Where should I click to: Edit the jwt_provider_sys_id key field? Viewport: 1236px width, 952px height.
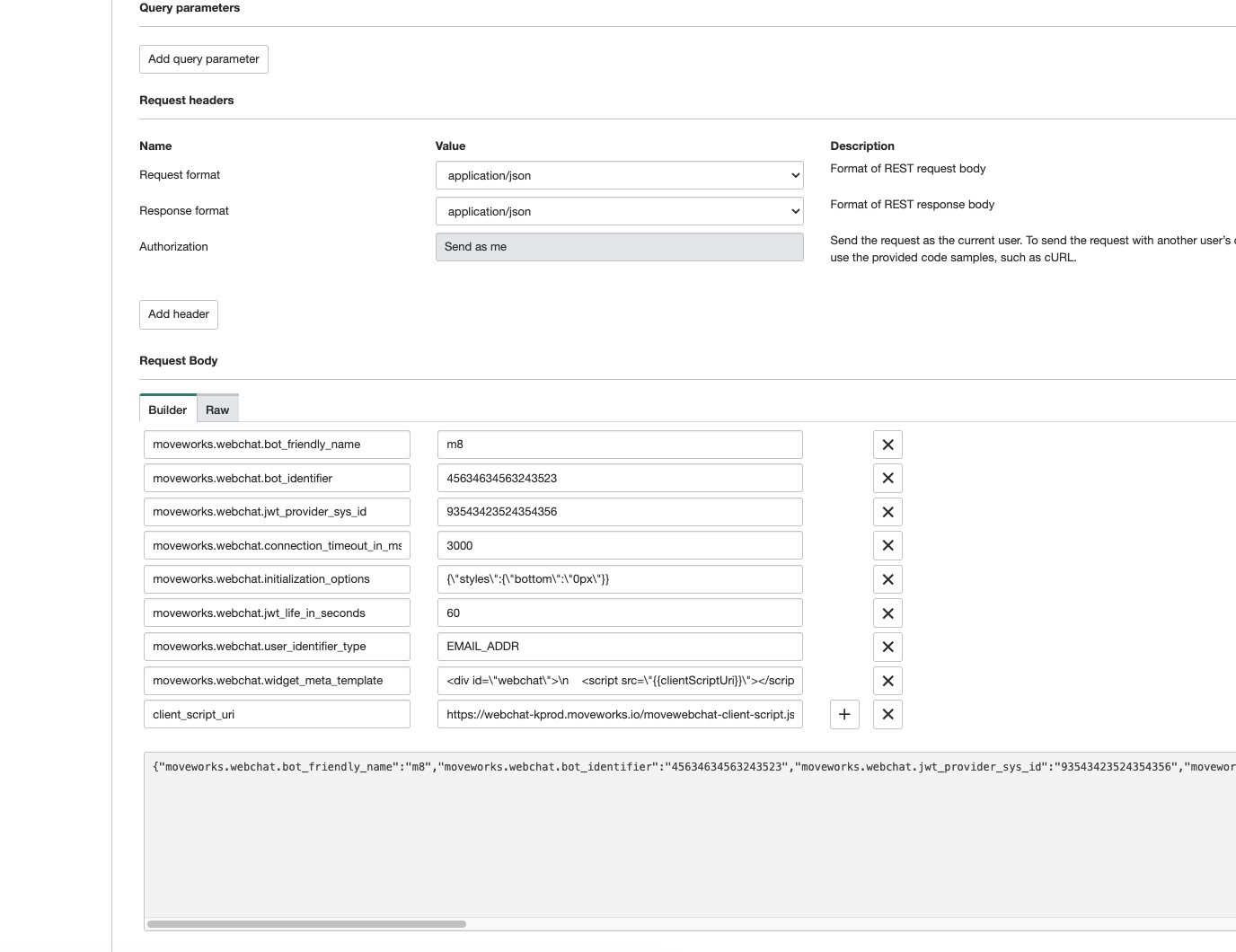tap(277, 512)
